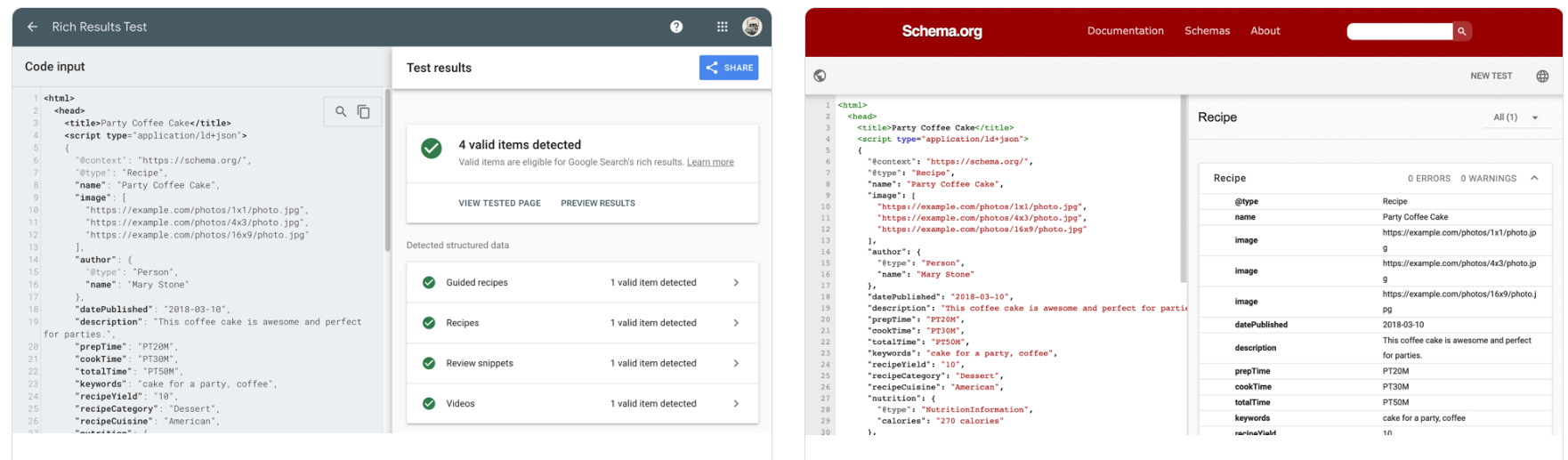Open the Learn more link

pyautogui.click(x=710, y=162)
